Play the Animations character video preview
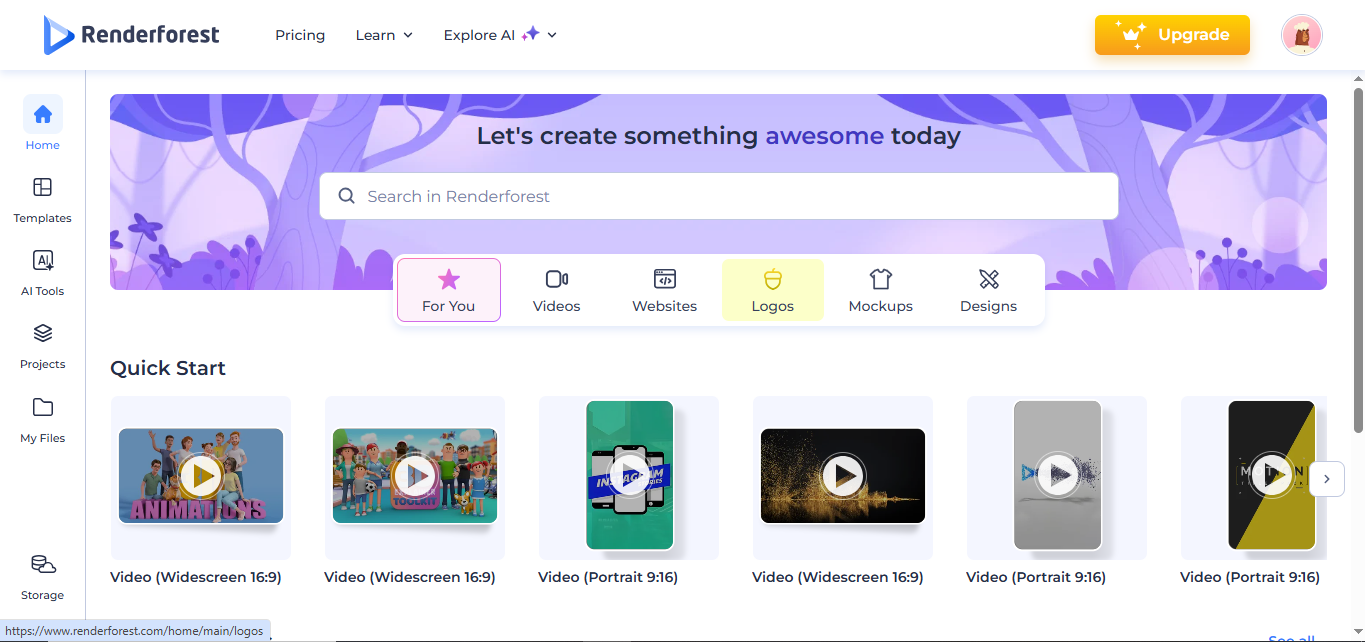 pos(201,476)
